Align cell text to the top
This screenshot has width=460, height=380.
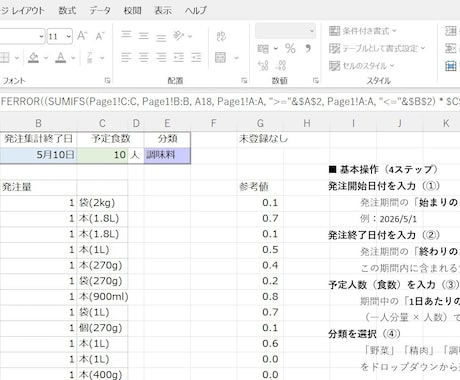[126, 35]
